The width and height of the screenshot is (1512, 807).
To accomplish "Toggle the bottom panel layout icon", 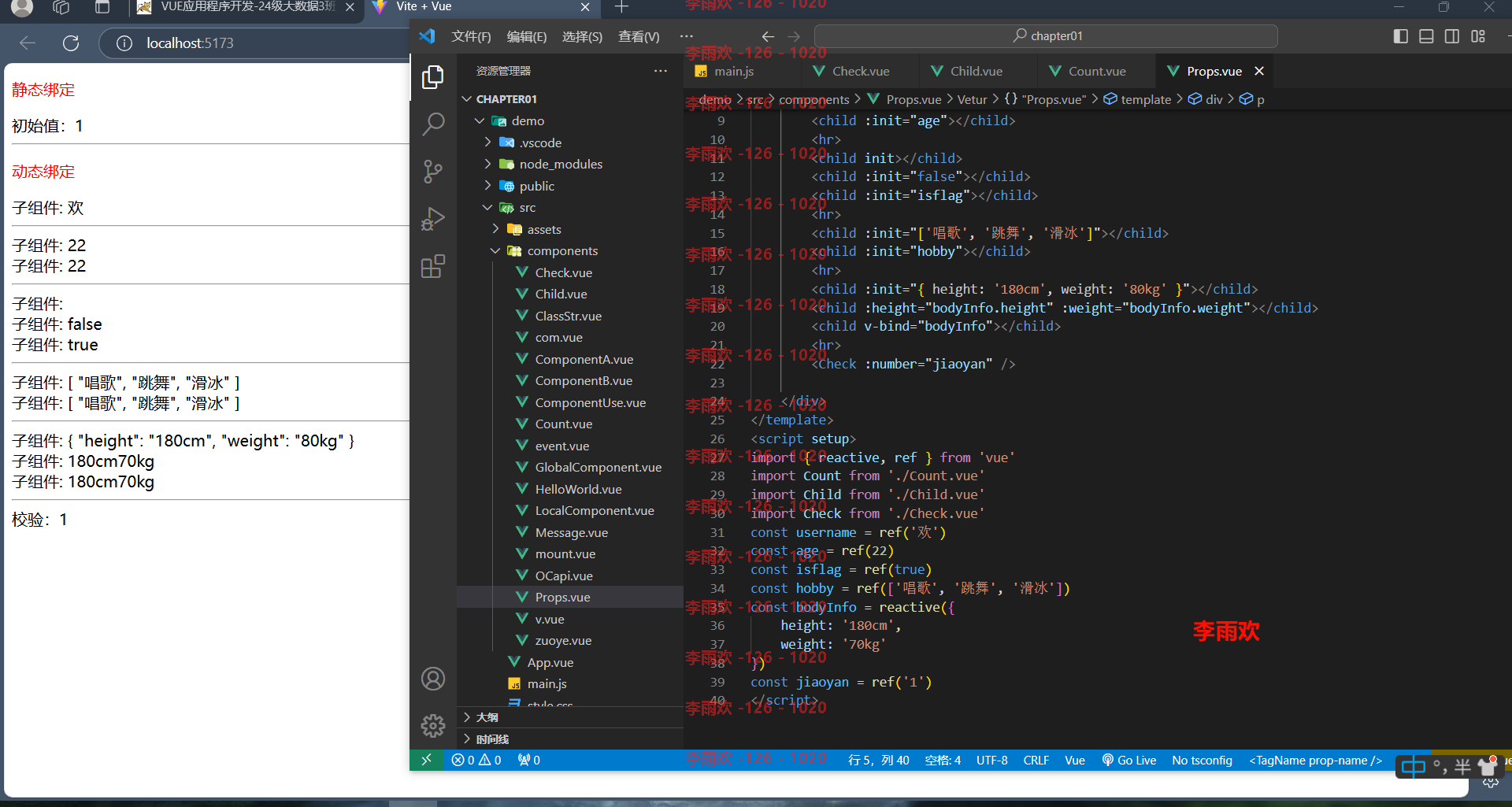I will click(1426, 36).
